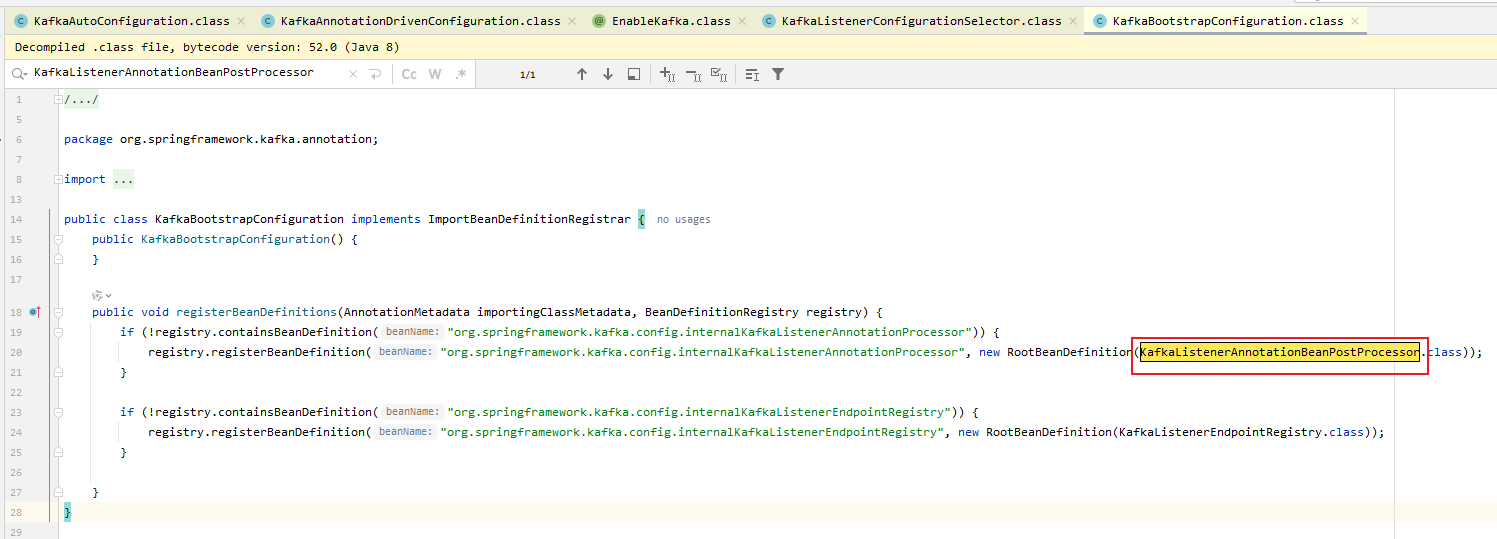Click package org.springframework.kafka.annotation line

[221, 139]
